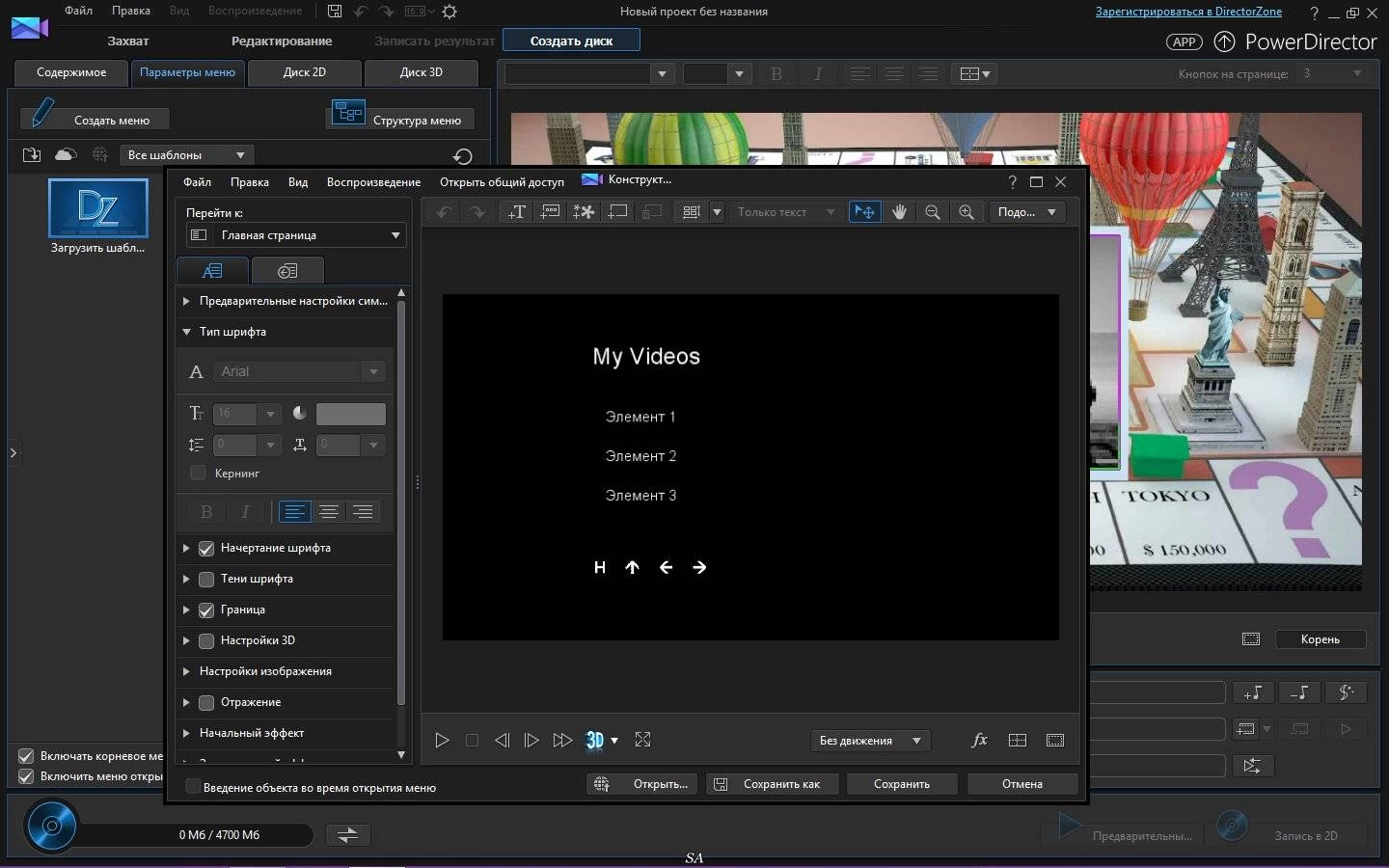Click the up arrow navigation button in preview

(633, 567)
